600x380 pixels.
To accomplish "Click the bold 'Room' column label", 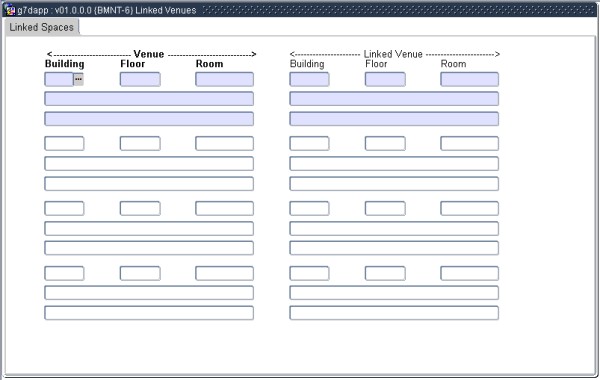I will 209,64.
